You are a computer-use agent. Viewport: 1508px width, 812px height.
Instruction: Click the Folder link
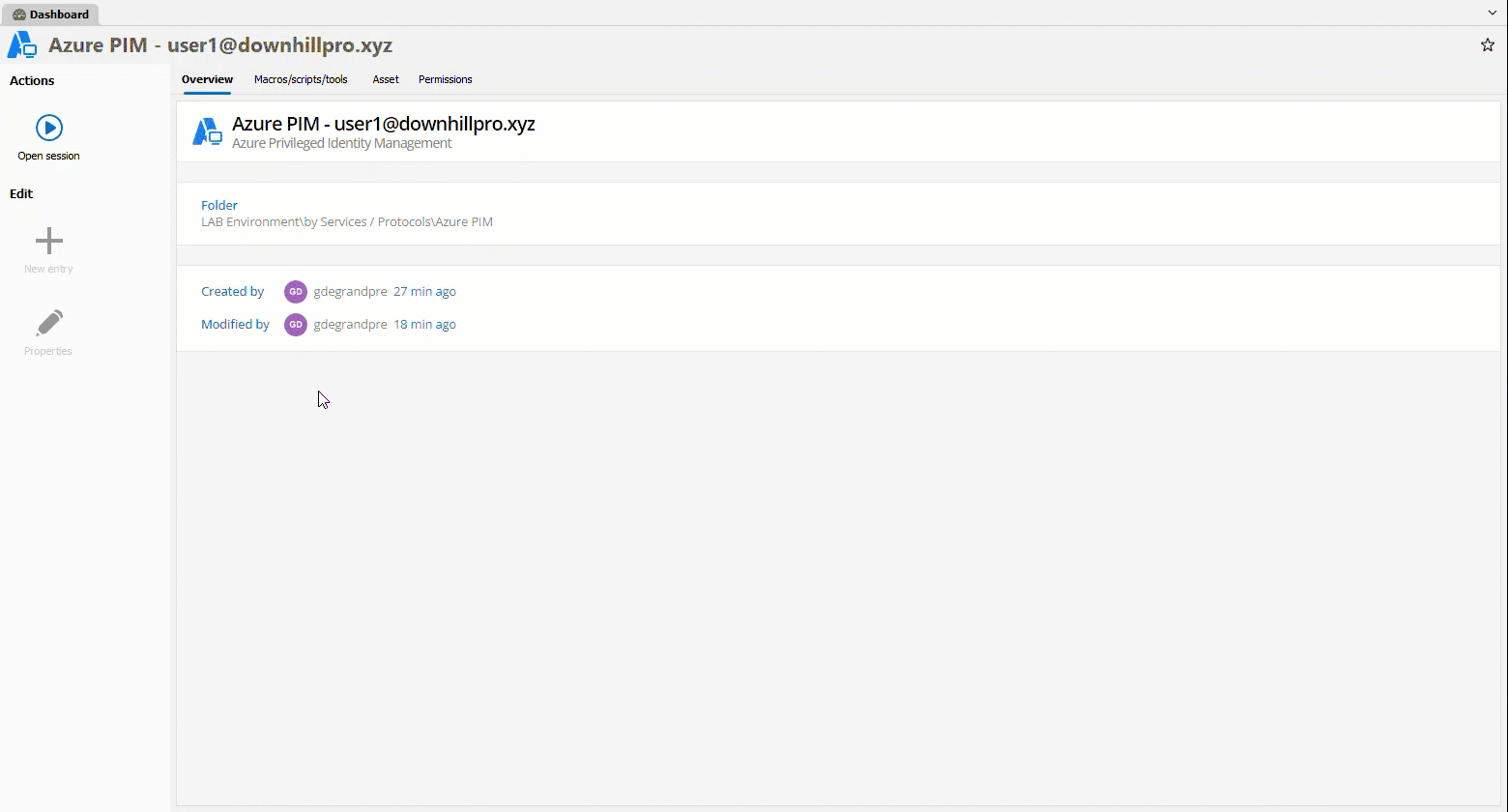[x=219, y=205]
